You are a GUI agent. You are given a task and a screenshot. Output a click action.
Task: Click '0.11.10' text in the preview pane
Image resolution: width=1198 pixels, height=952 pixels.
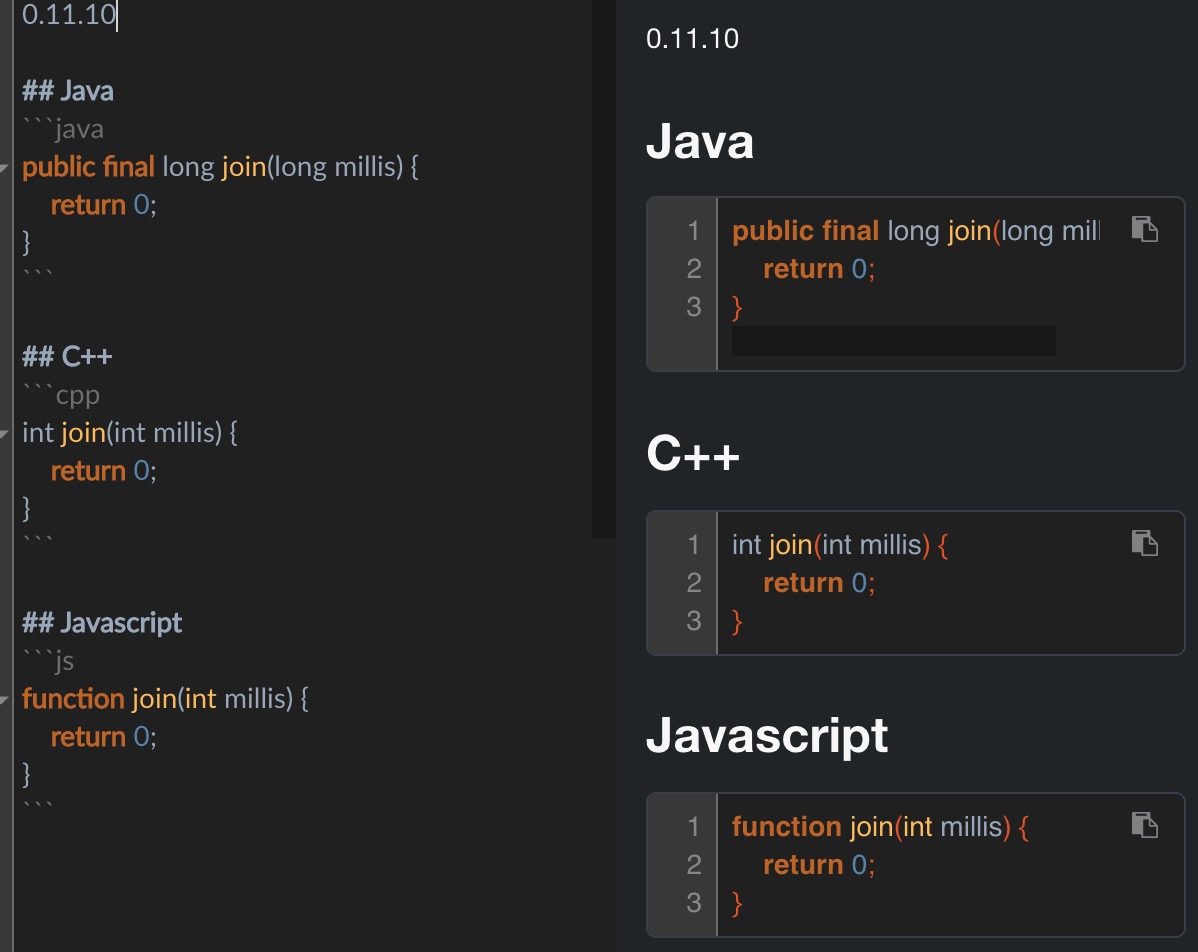(692, 39)
